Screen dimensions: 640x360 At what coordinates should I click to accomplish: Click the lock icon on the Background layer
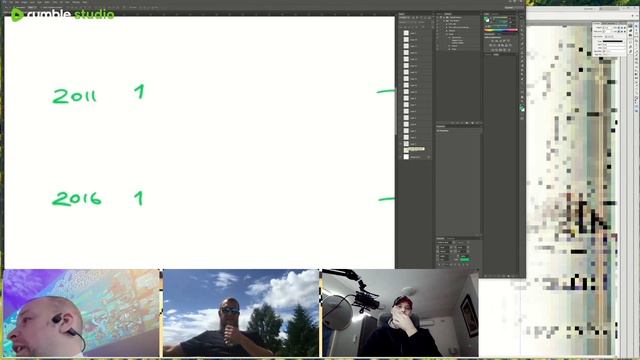pyautogui.click(x=429, y=157)
